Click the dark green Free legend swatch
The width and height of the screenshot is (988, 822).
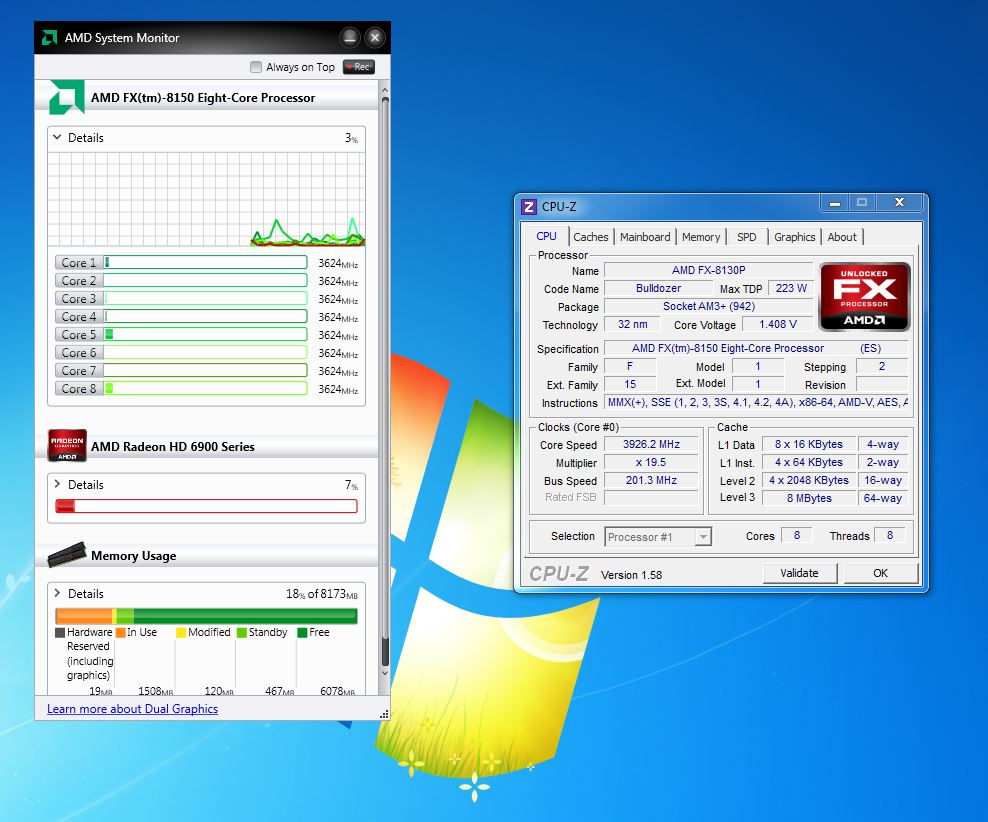click(302, 632)
